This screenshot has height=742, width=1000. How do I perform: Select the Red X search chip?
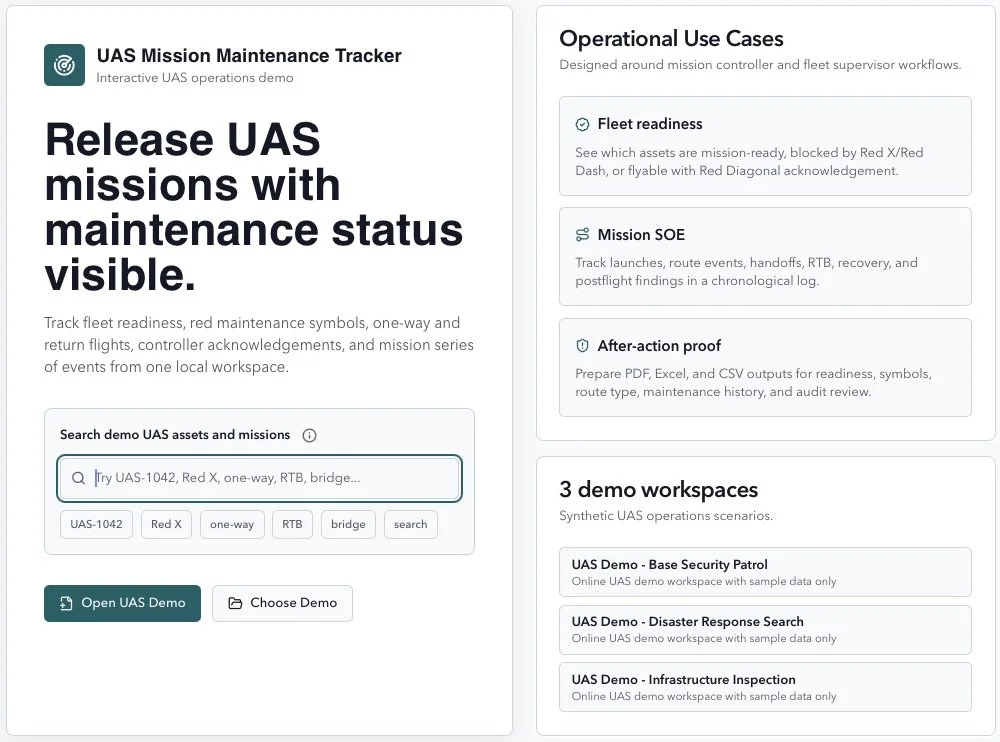tap(166, 524)
